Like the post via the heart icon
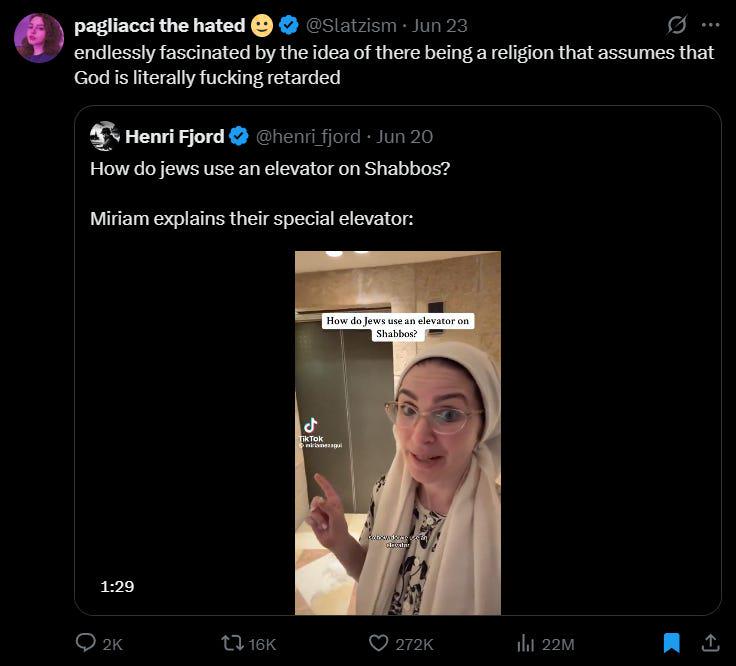Viewport: 736px width, 666px height. point(378,643)
